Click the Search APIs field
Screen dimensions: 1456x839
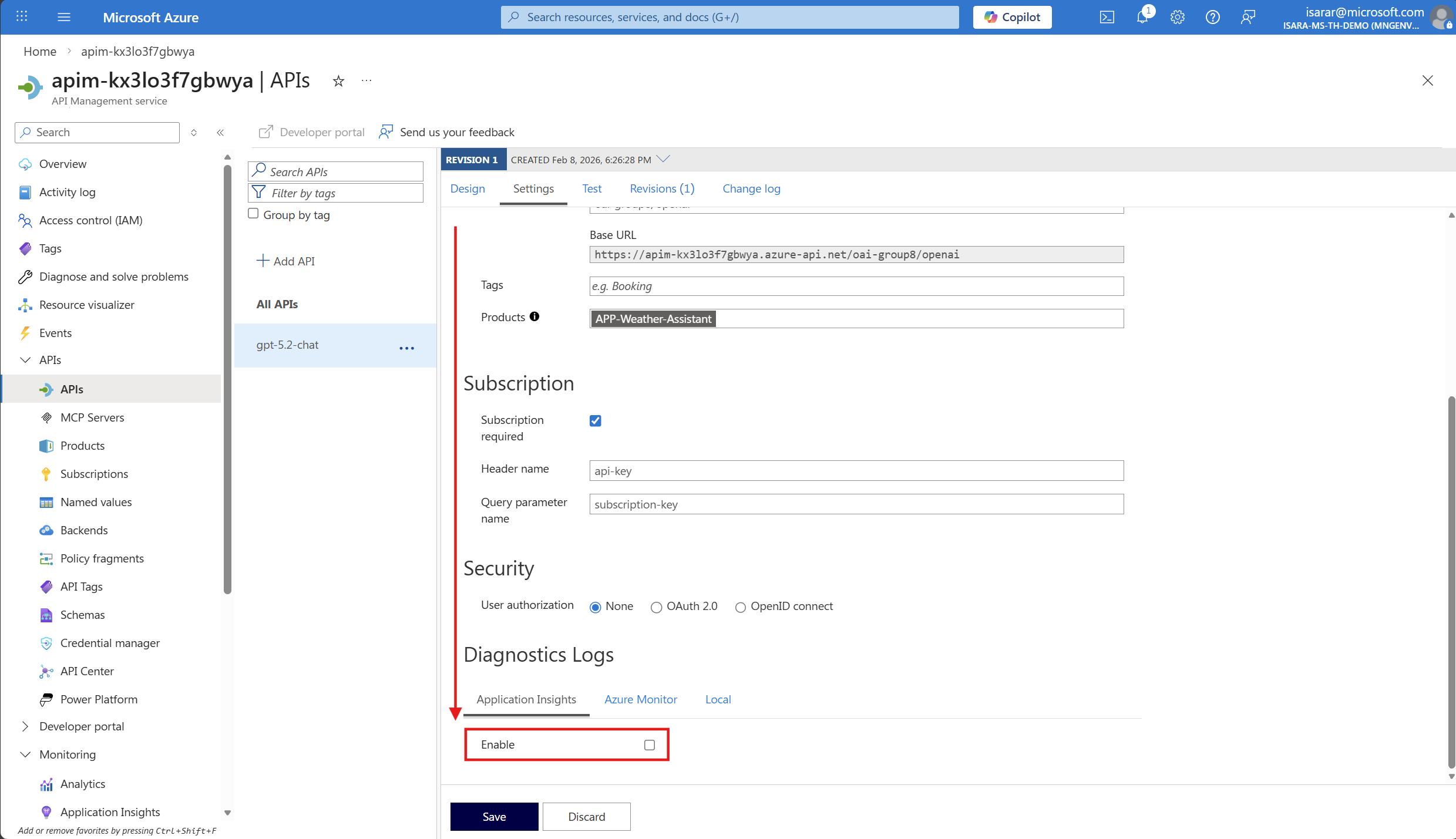point(335,171)
